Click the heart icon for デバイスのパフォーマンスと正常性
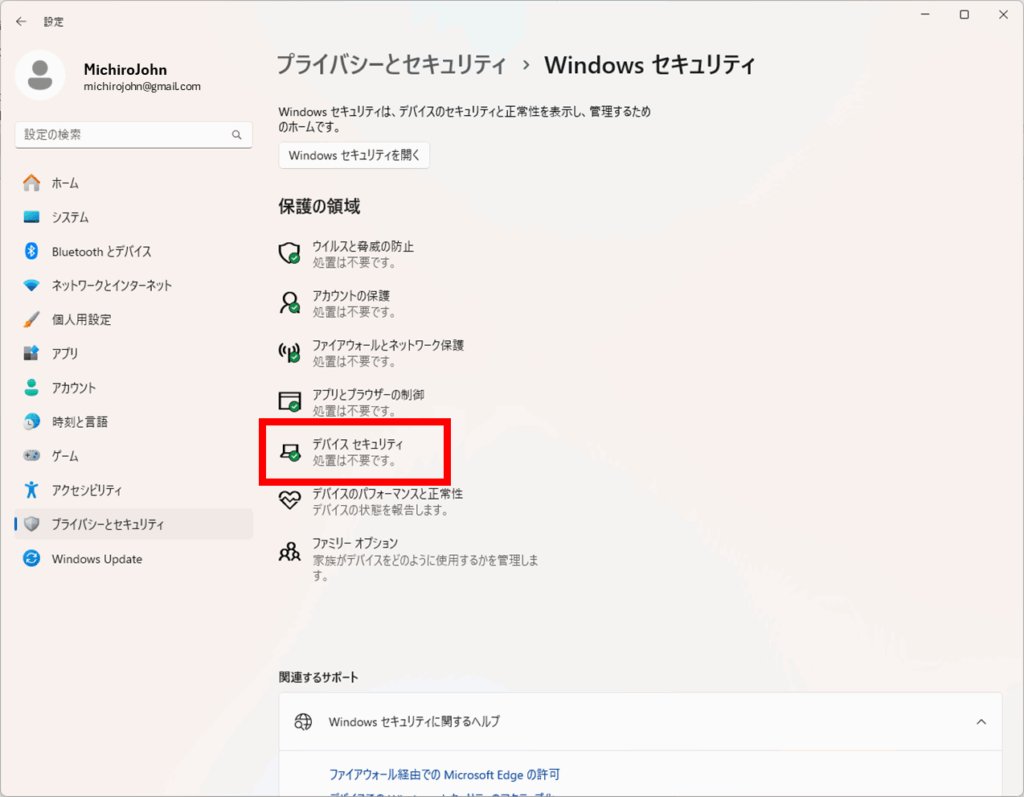Image resolution: width=1024 pixels, height=797 pixels. coord(289,500)
